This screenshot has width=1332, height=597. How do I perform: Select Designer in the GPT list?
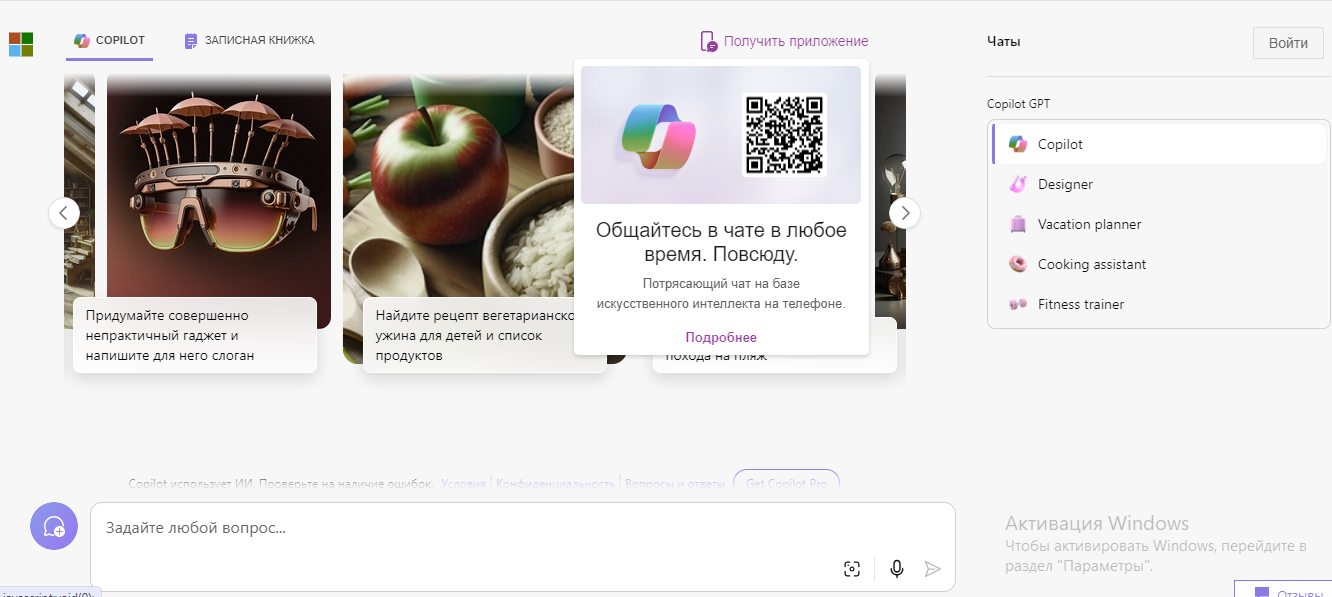[1160, 184]
